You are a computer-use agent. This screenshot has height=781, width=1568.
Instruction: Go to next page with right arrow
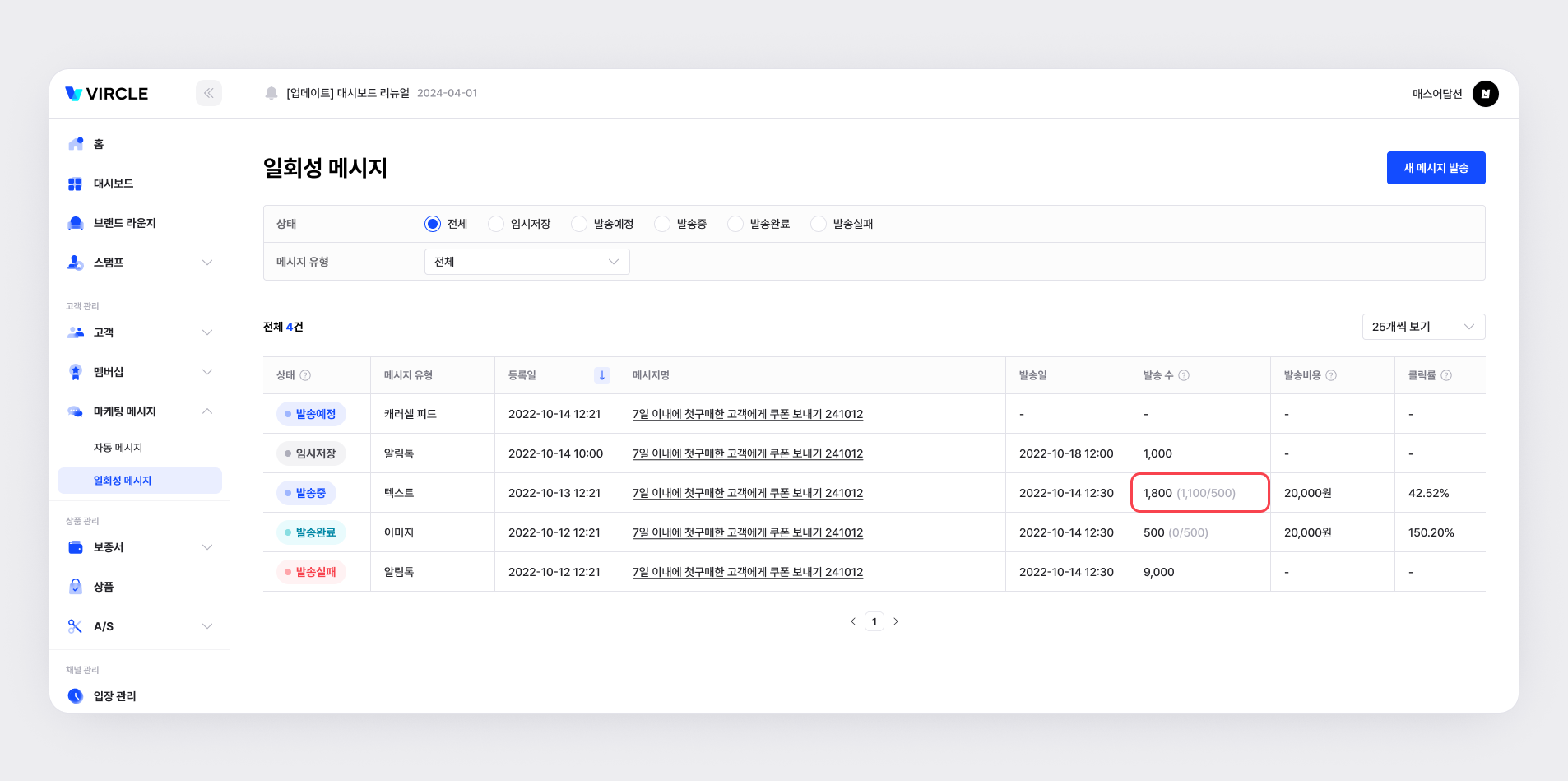(x=896, y=621)
